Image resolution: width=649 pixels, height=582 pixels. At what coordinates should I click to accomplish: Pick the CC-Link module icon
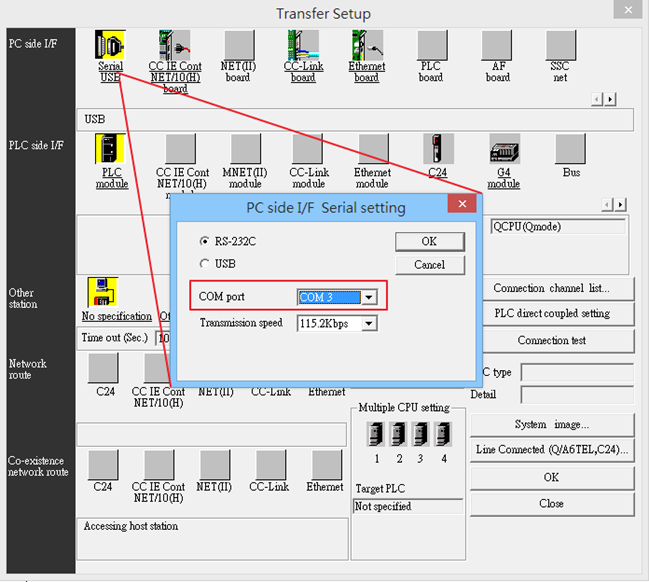(307, 149)
